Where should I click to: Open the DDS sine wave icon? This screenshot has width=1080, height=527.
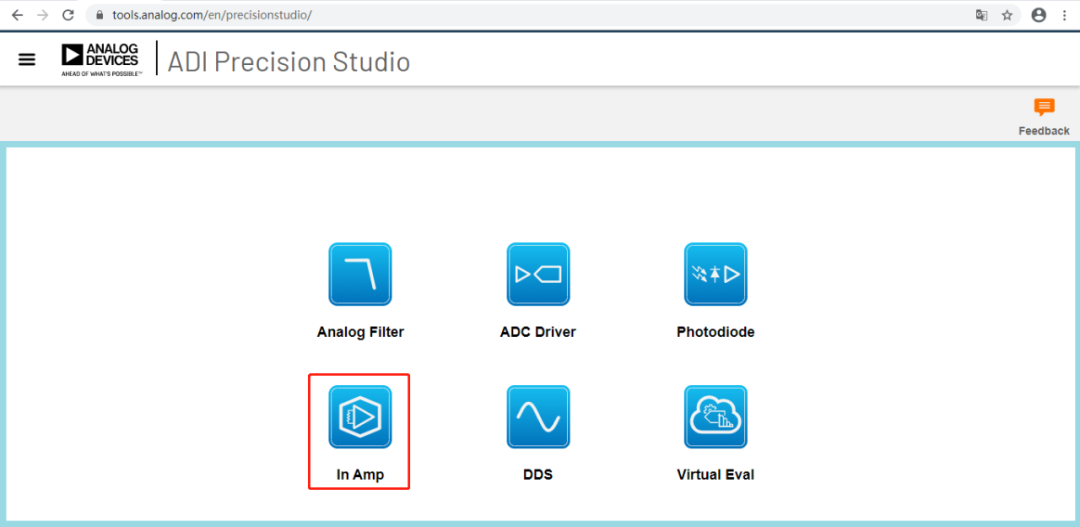click(x=538, y=417)
